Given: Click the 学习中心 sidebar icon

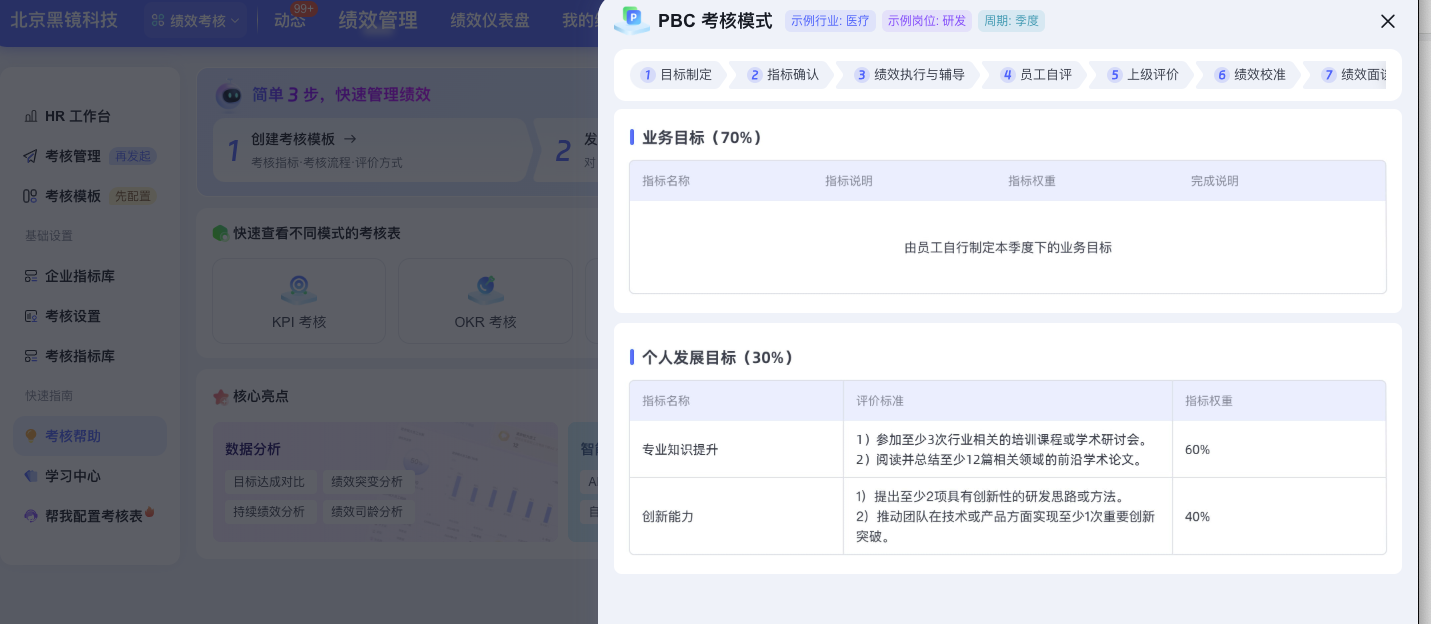Looking at the screenshot, I should click(31, 476).
